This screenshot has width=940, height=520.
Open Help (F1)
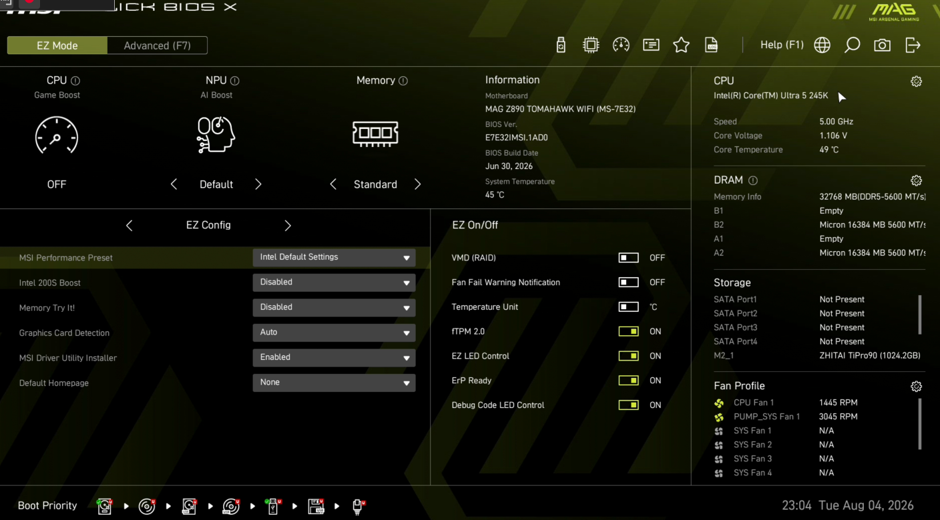[782, 45]
